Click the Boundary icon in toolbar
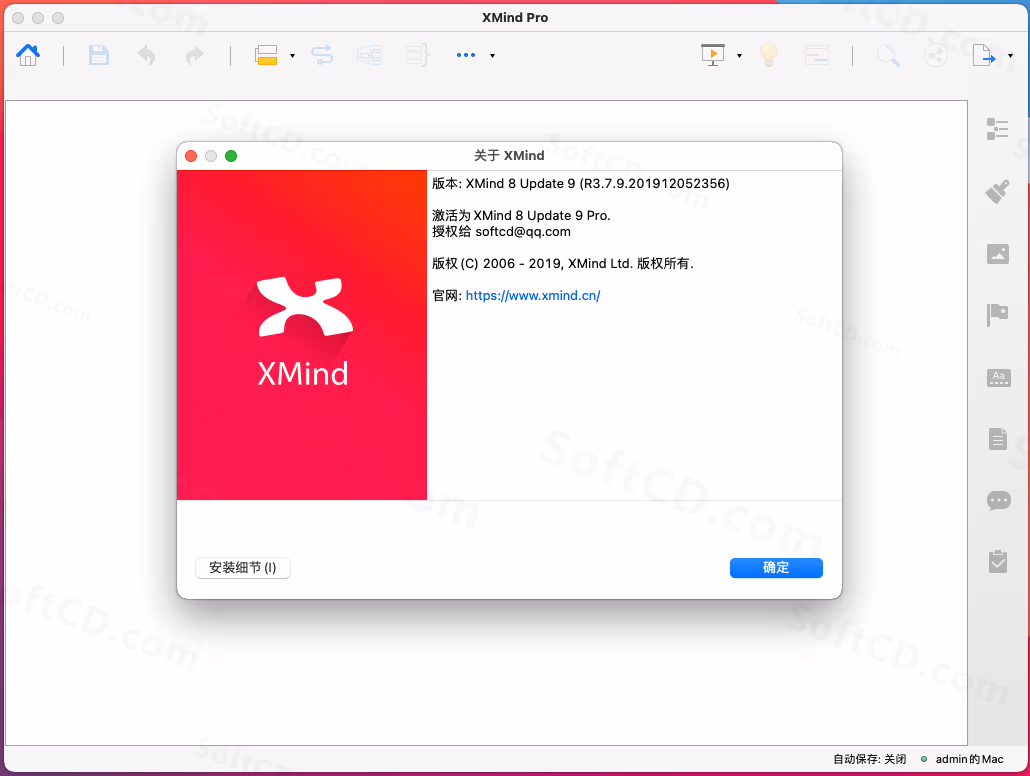The width and height of the screenshot is (1030, 776). [x=369, y=55]
